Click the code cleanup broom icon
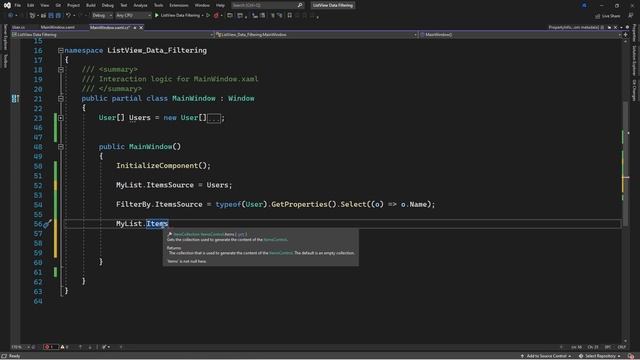 (105, 347)
